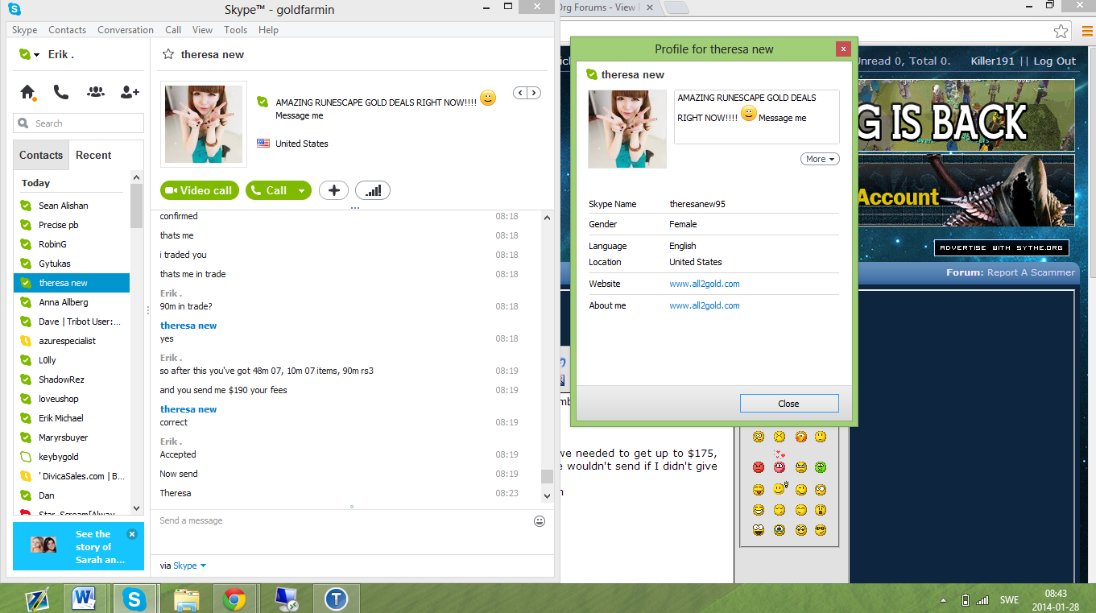Click previous arrow in mood message

tap(520, 93)
